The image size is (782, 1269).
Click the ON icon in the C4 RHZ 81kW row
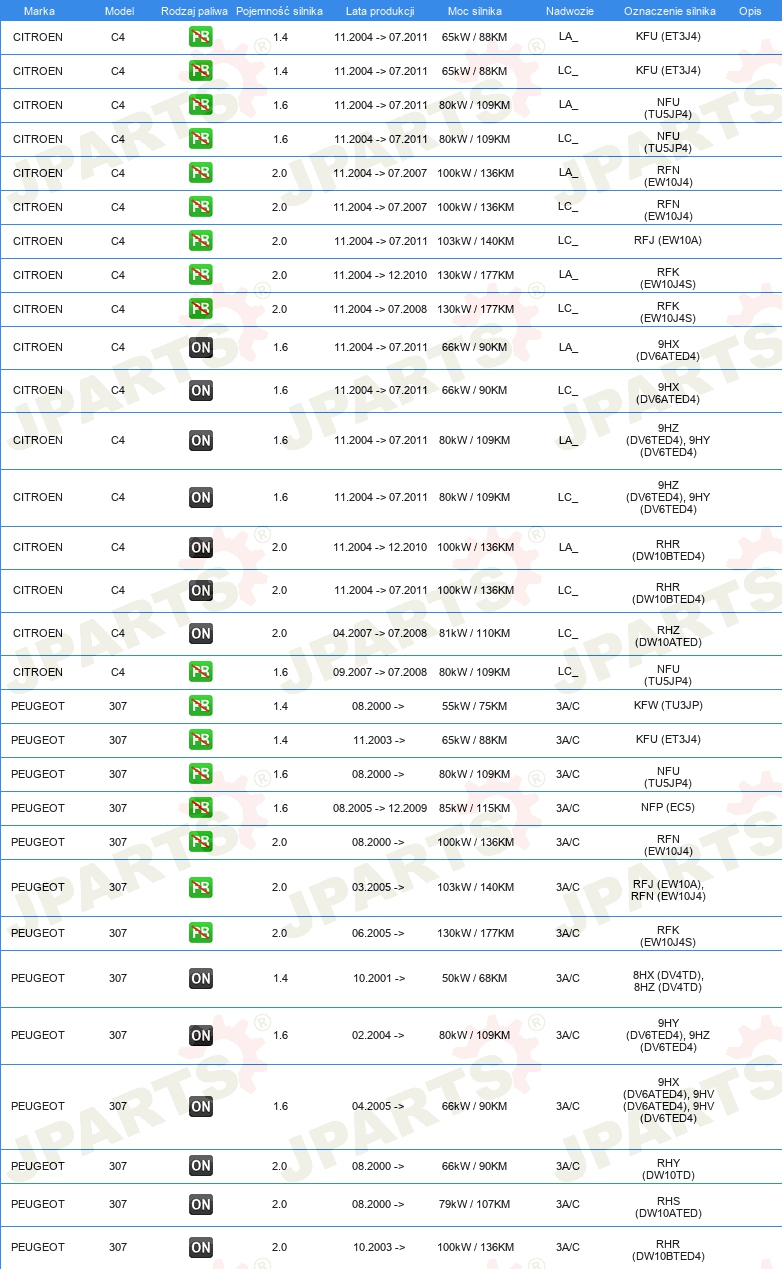[x=200, y=633]
